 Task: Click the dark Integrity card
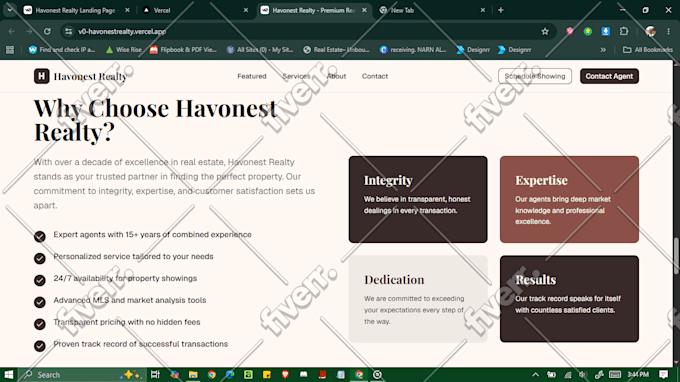[x=418, y=199]
